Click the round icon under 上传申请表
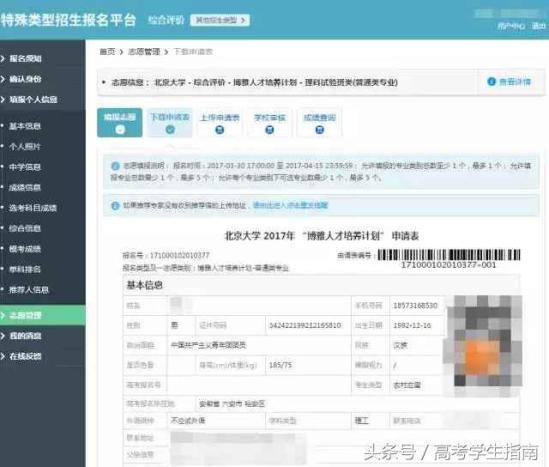The height and width of the screenshot is (467, 549). [x=220, y=130]
